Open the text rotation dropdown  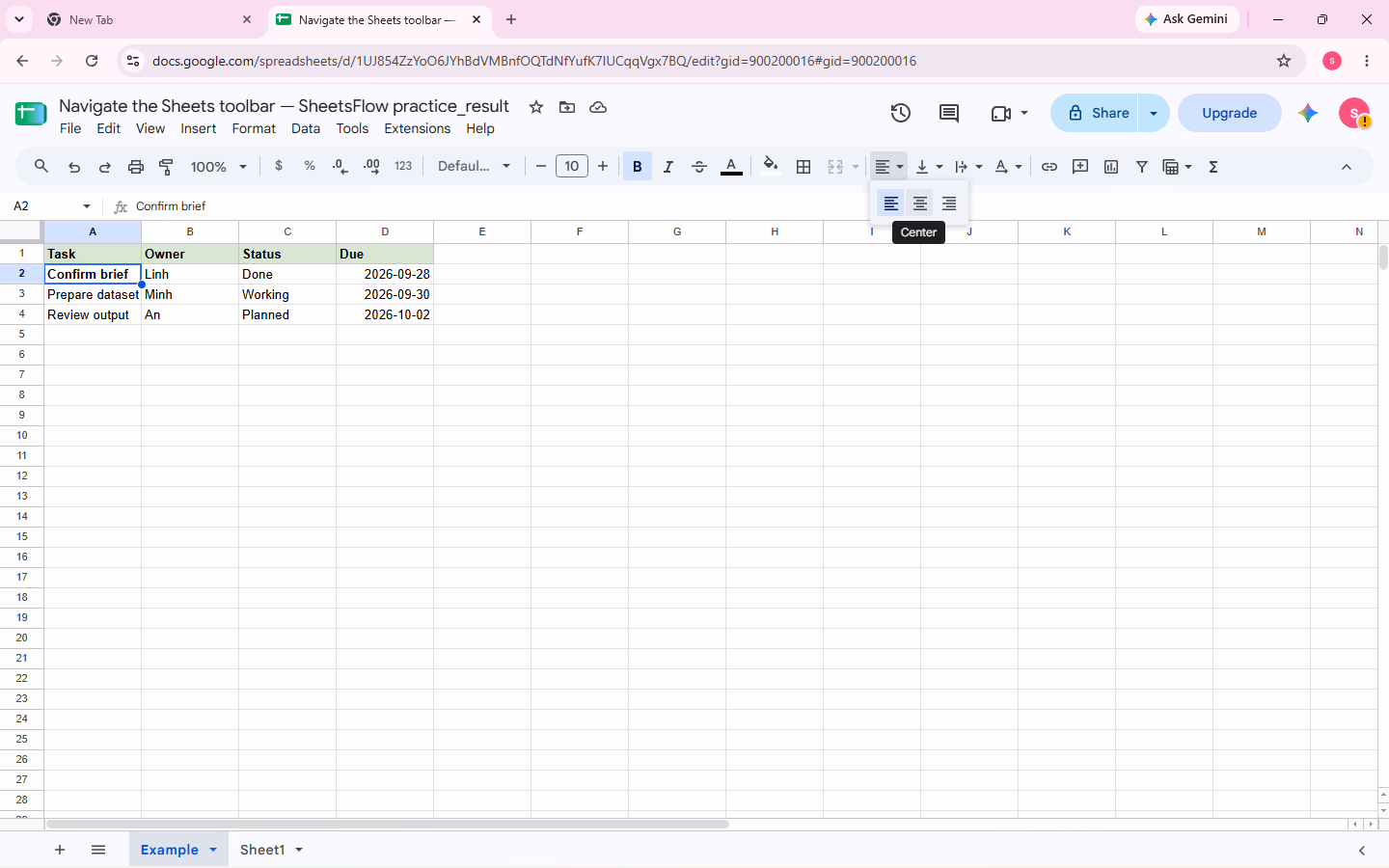[1008, 167]
